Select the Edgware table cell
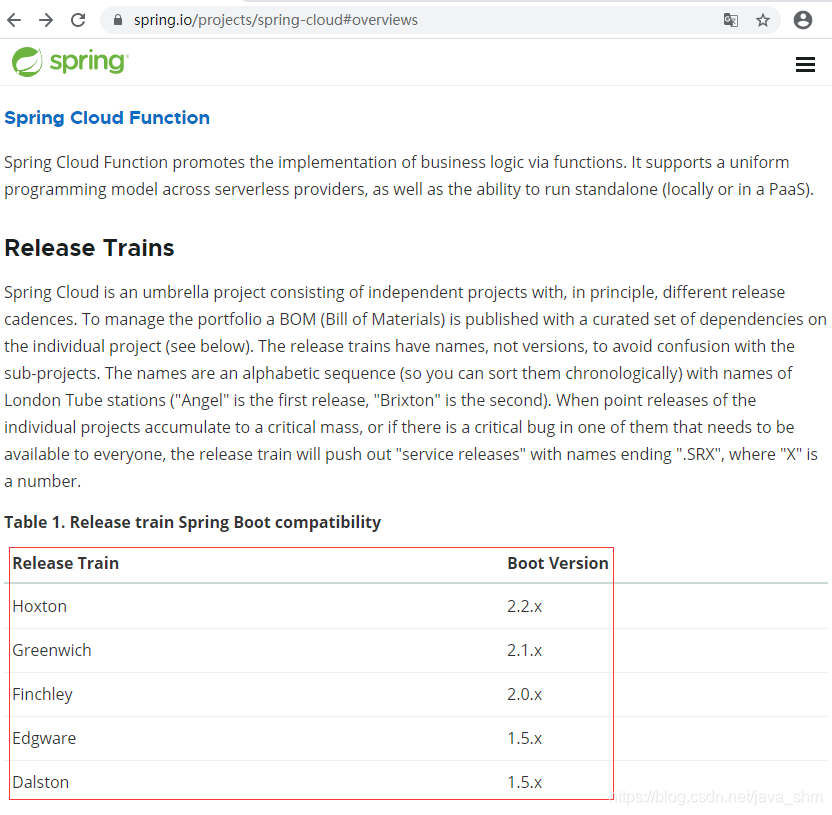Screen dimensions: 832x815 point(44,738)
